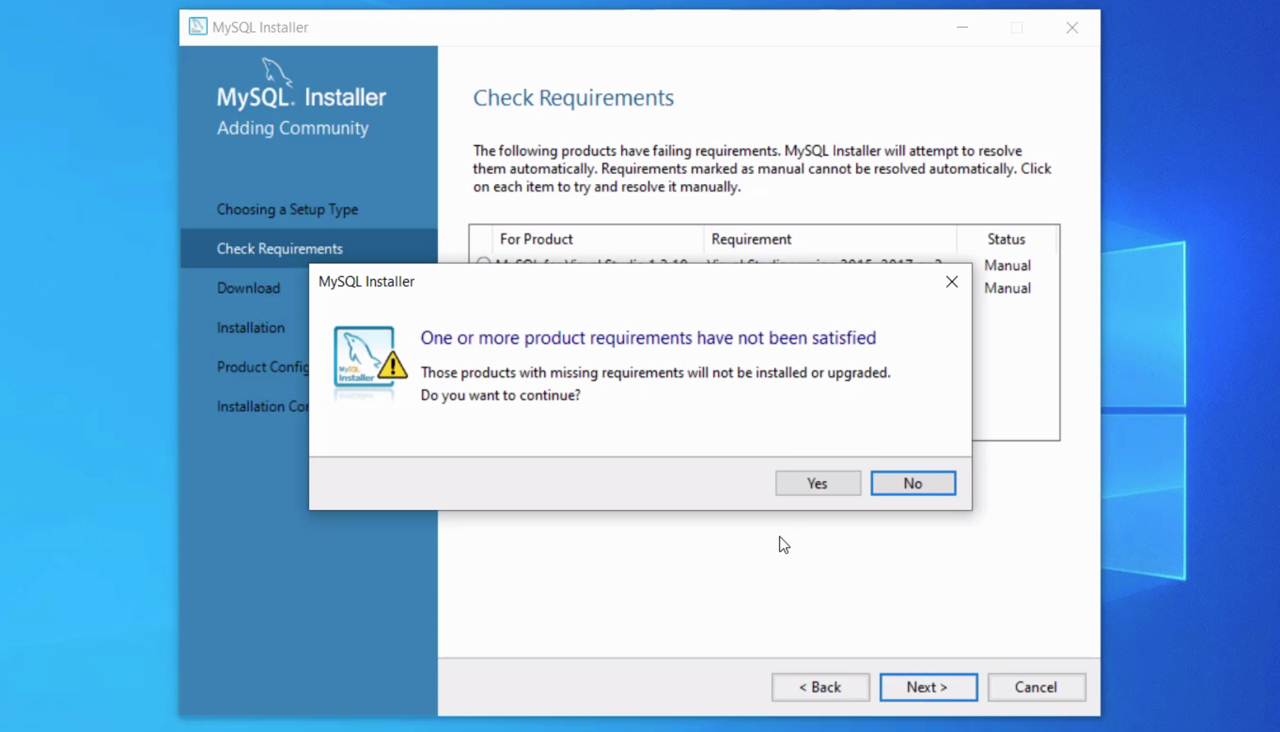Select Choosing a Setup Type step
Image resolution: width=1280 pixels, height=732 pixels.
coord(287,210)
